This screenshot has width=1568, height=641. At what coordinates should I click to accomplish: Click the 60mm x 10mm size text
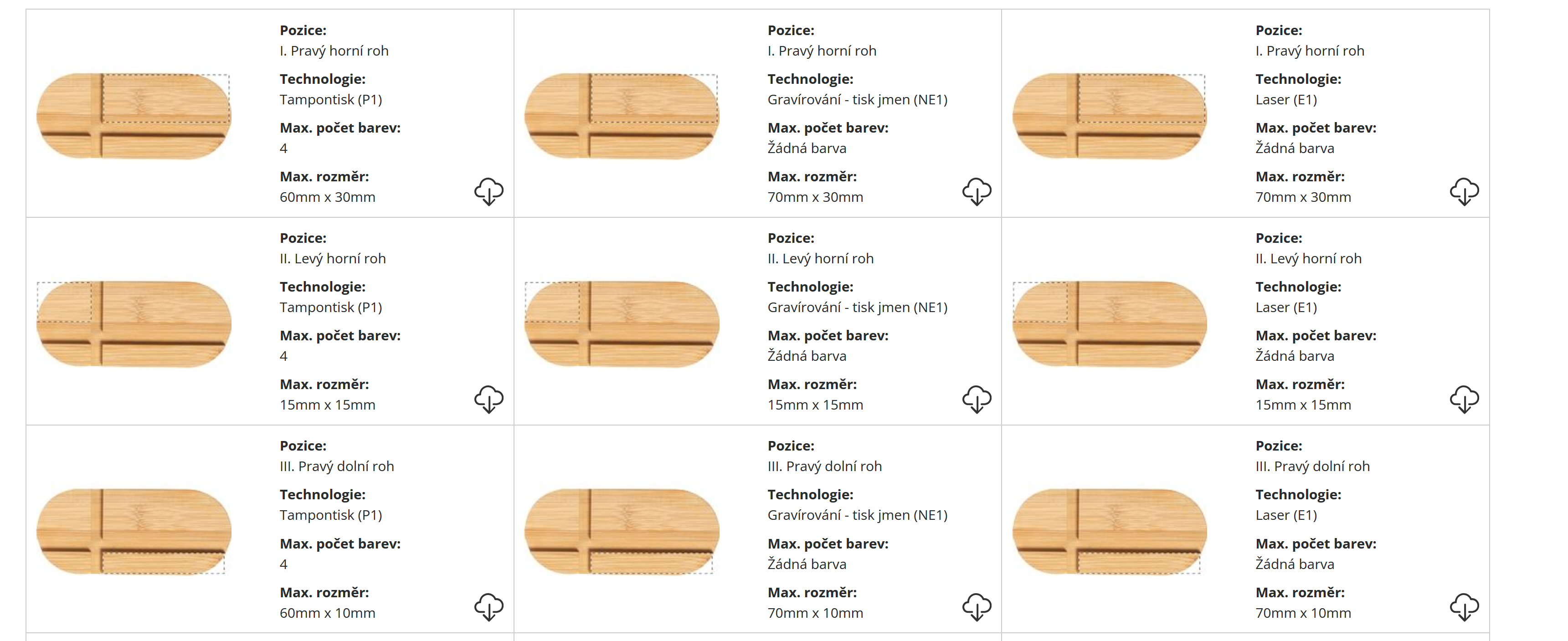click(328, 613)
